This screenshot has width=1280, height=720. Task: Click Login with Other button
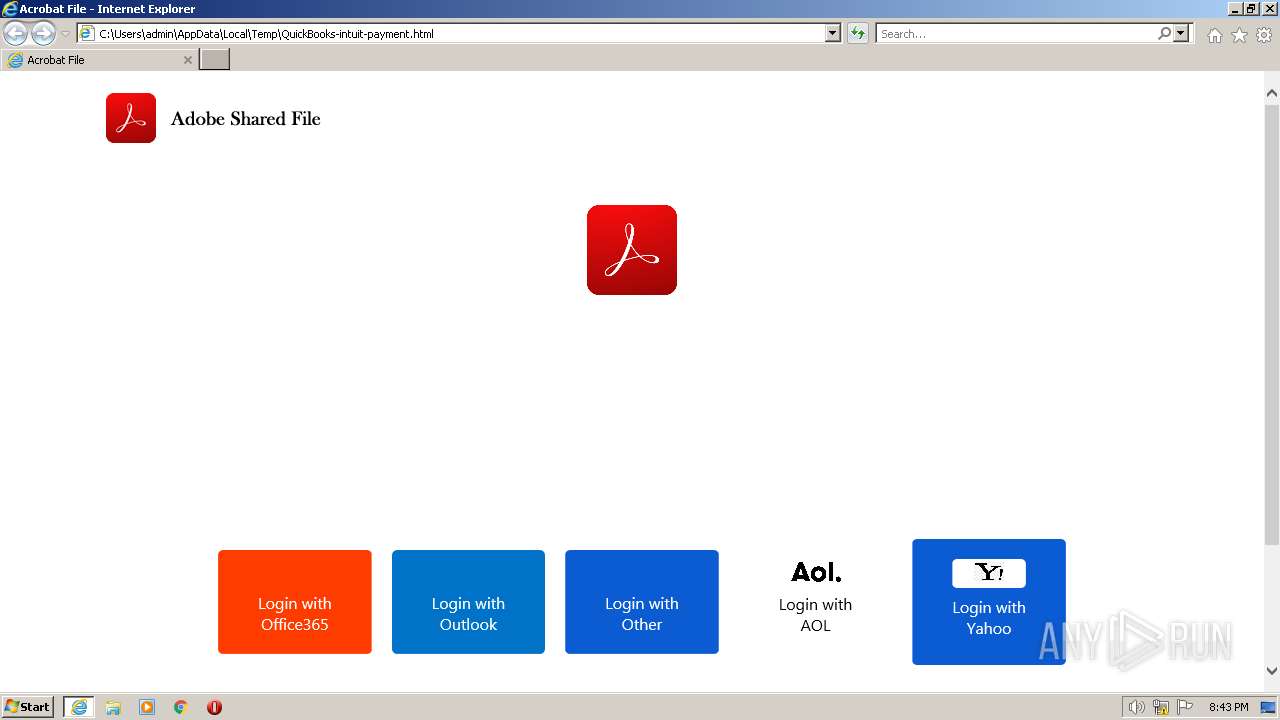642,602
